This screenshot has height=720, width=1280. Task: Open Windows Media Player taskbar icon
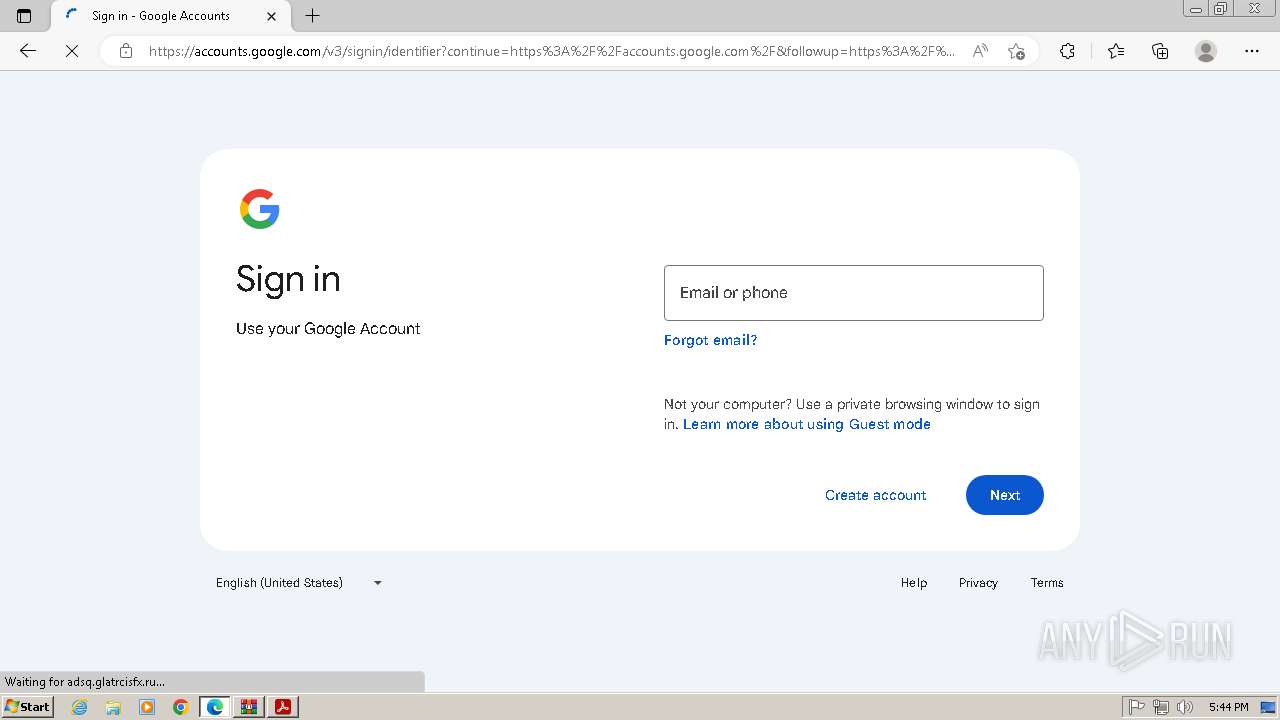[x=147, y=707]
